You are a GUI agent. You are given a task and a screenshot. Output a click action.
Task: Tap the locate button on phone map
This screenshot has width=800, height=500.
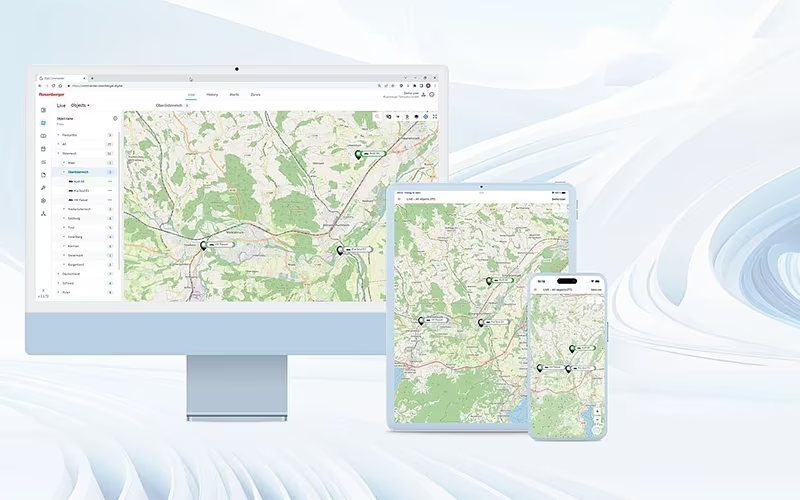[597, 431]
